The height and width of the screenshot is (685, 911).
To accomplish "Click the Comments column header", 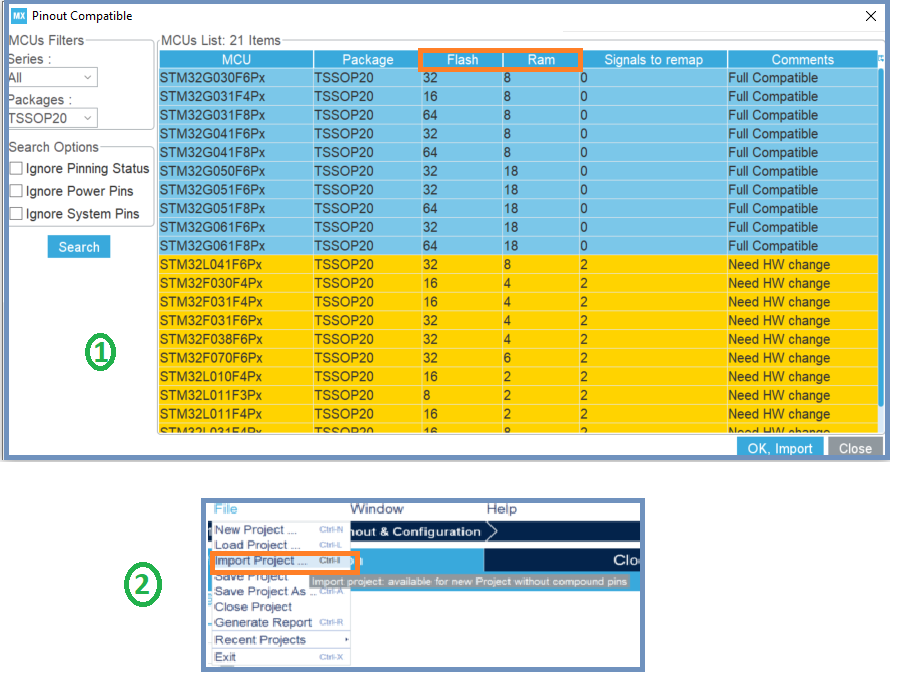I will pos(802,59).
